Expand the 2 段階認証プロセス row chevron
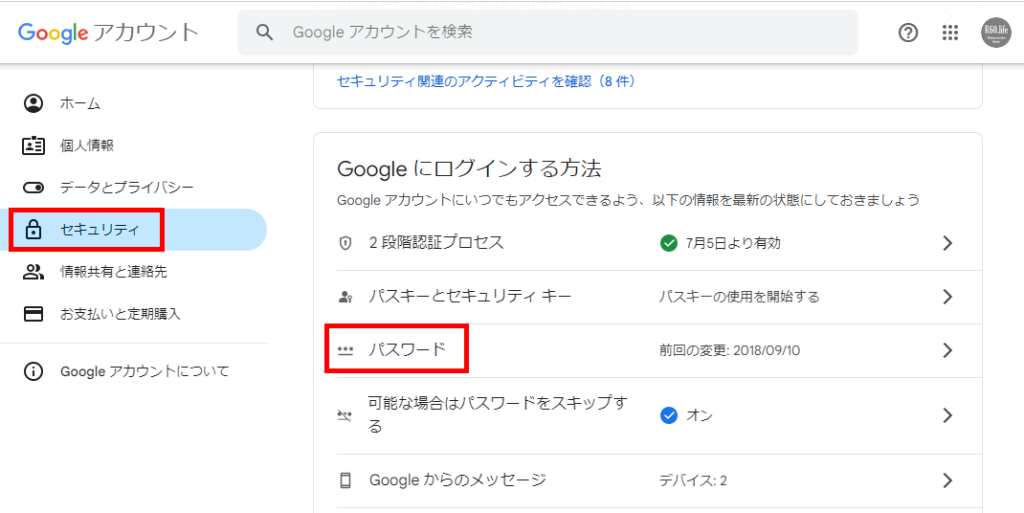Viewport: 1024px width, 513px height. click(947, 243)
